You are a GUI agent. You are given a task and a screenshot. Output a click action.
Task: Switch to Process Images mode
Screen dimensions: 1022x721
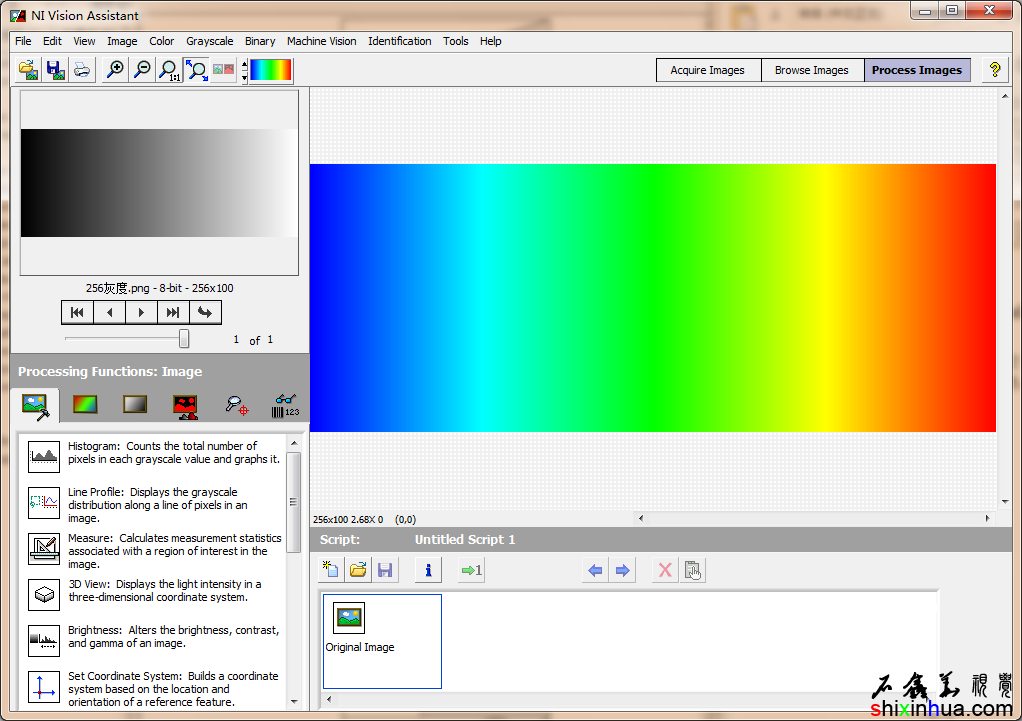[x=916, y=70]
